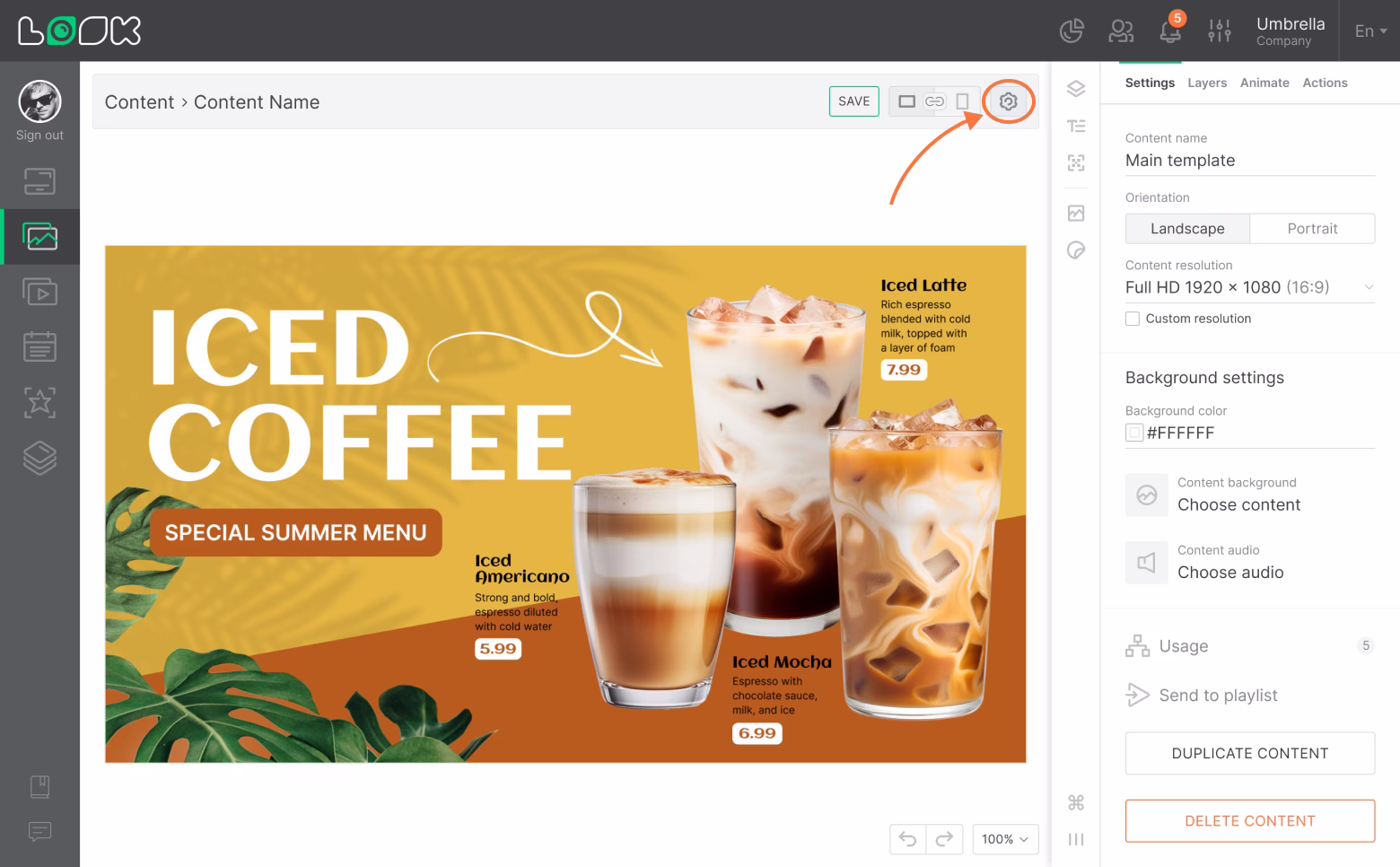Image resolution: width=1400 pixels, height=867 pixels.
Task: Toggle the link icon between orientations
Action: click(934, 101)
